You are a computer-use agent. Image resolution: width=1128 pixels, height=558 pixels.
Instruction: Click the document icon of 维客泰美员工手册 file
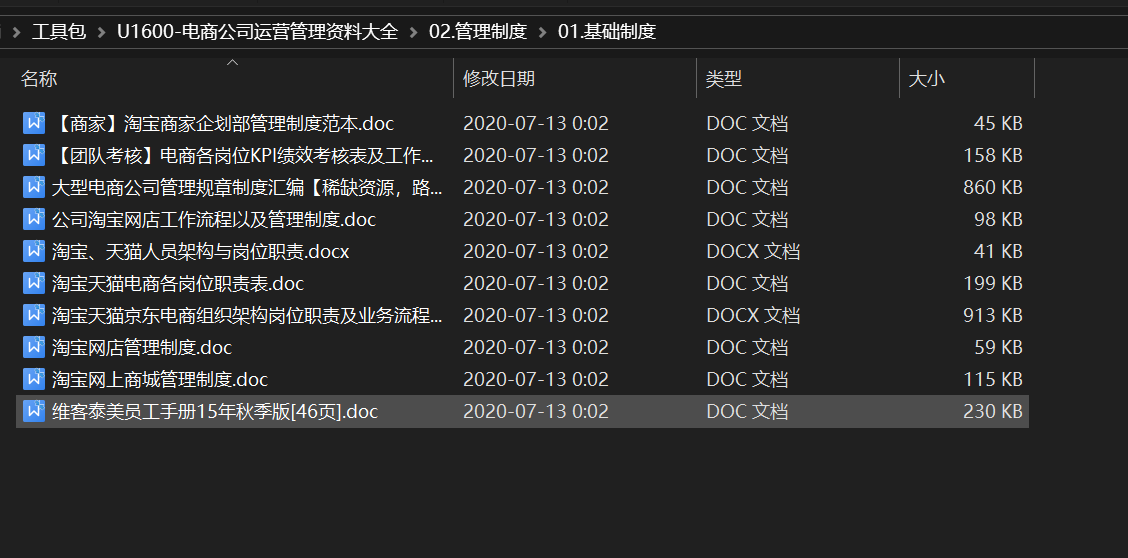[34, 411]
